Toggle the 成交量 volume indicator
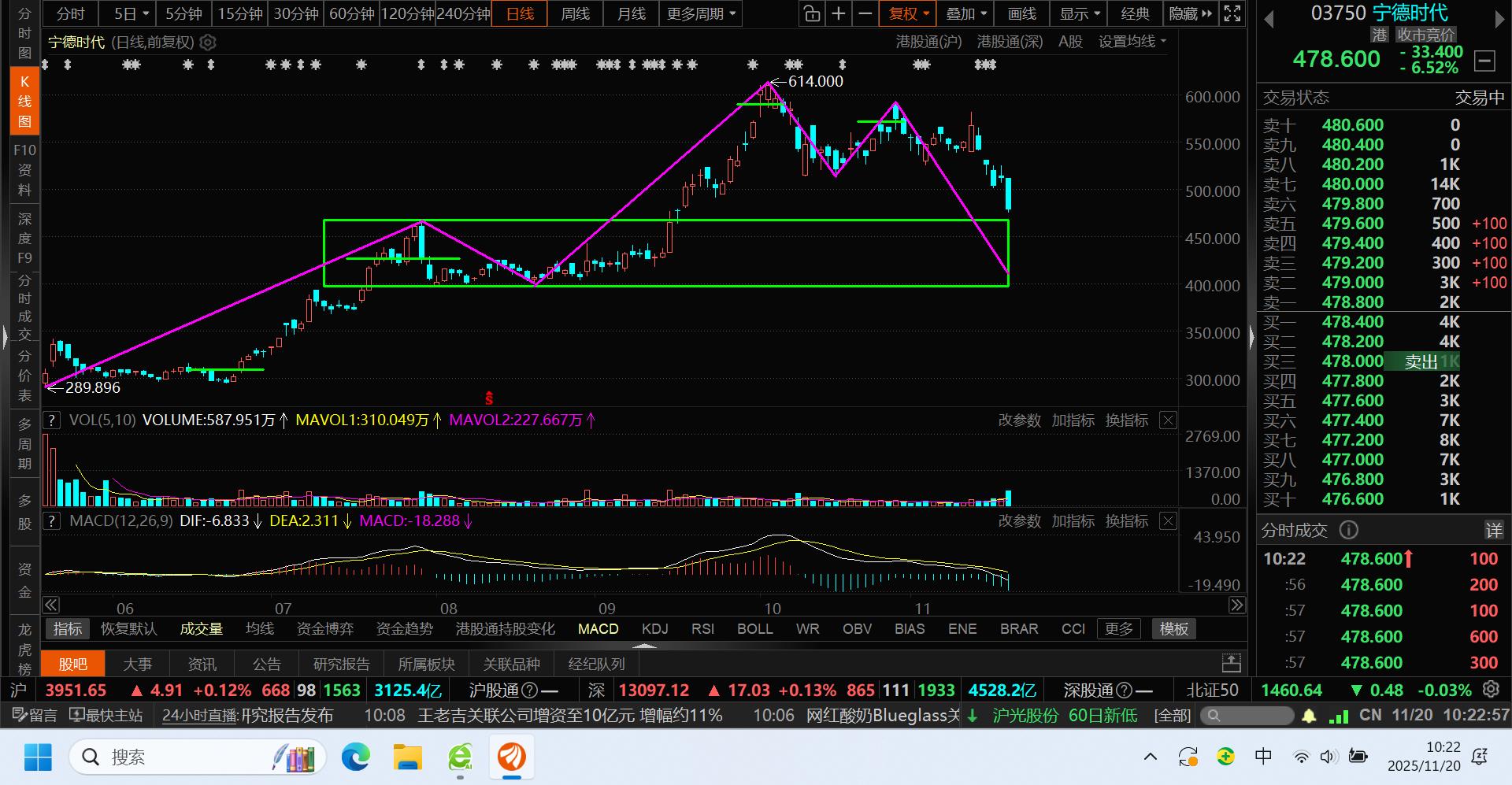Screen dimensions: 1512x785 202,629
